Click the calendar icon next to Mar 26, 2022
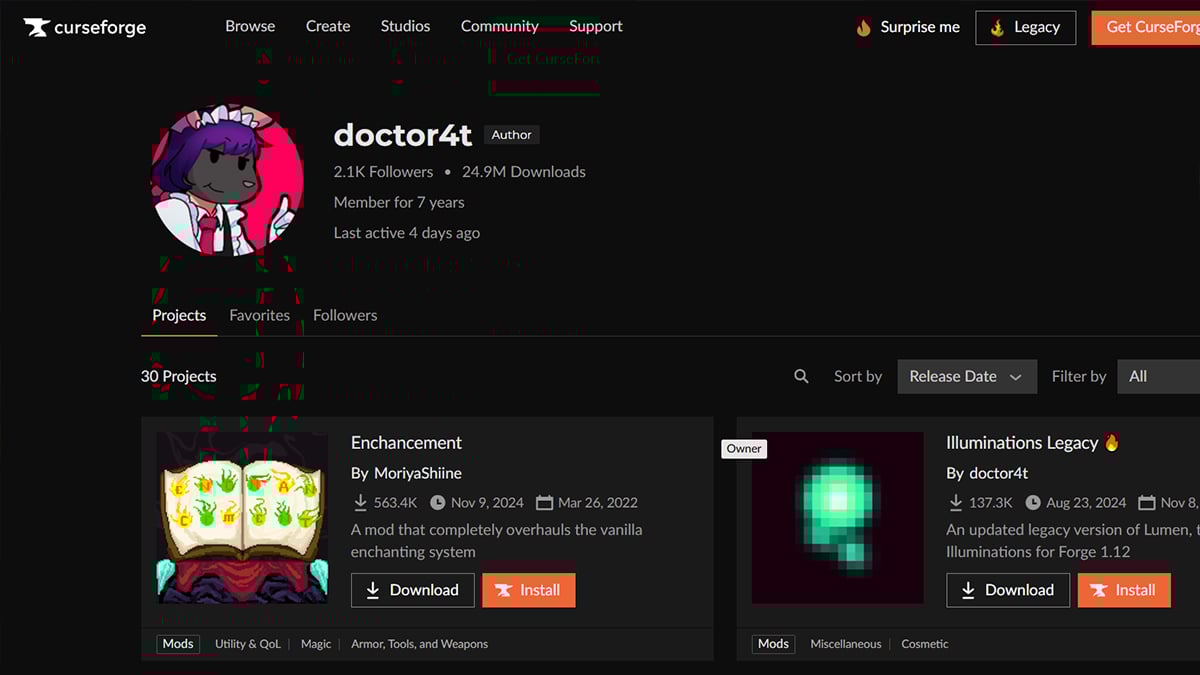The height and width of the screenshot is (675, 1200). [x=544, y=502]
